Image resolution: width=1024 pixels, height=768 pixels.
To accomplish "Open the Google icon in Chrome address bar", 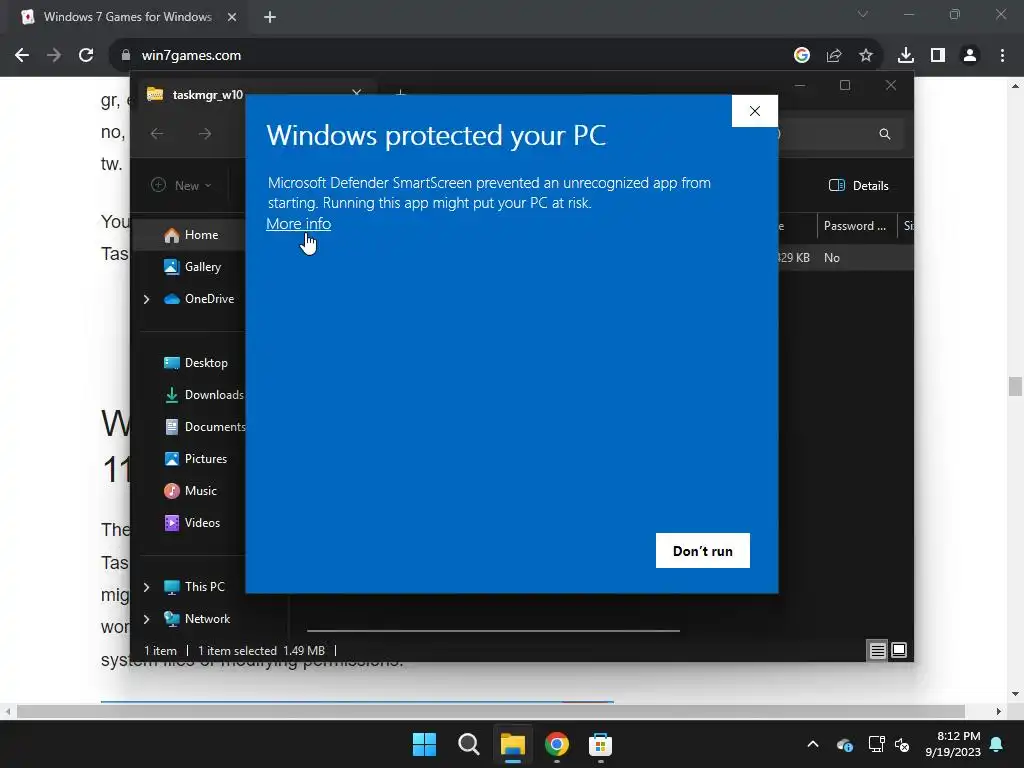I will (801, 56).
